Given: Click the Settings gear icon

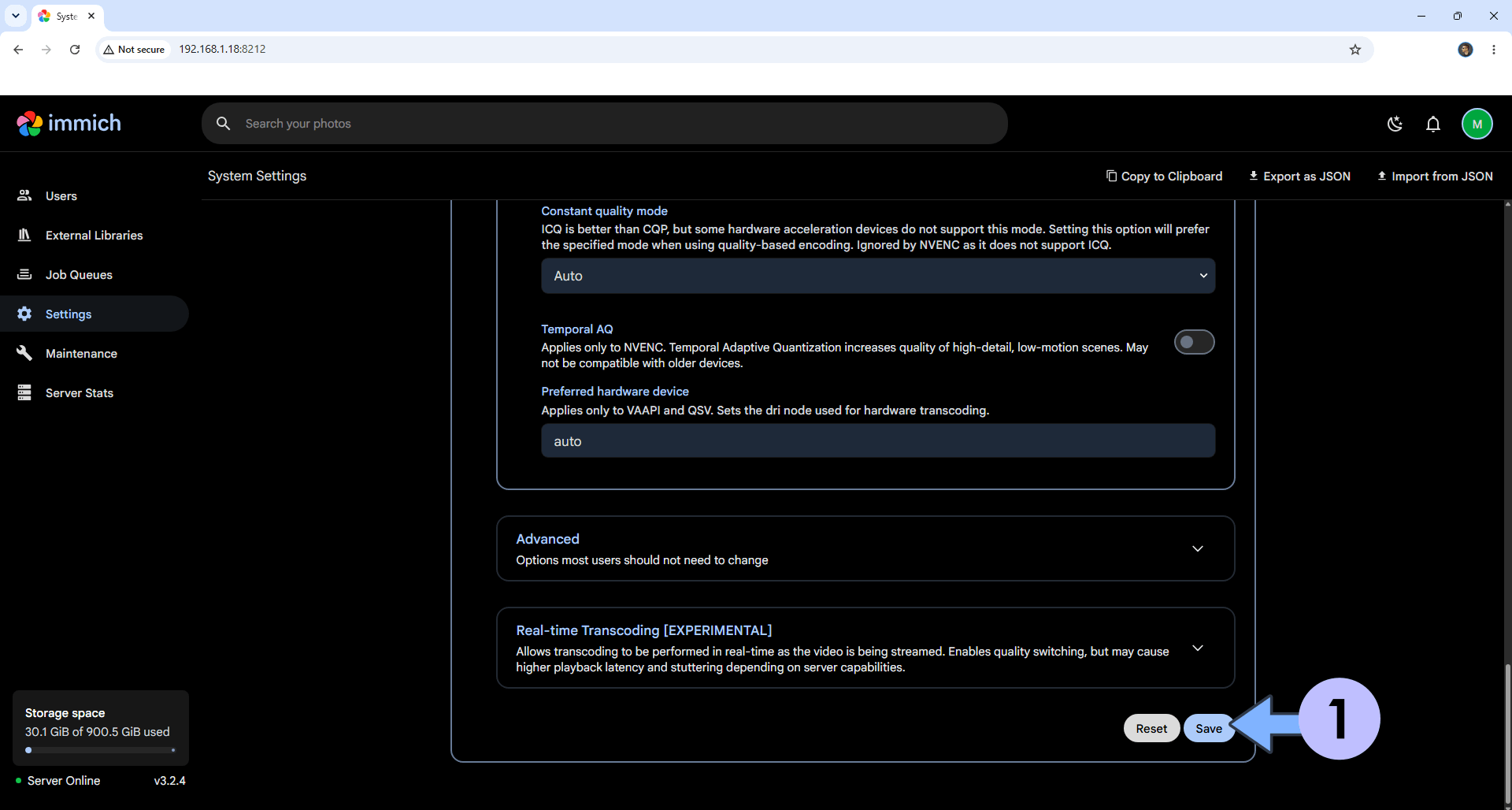Looking at the screenshot, I should coord(24,314).
